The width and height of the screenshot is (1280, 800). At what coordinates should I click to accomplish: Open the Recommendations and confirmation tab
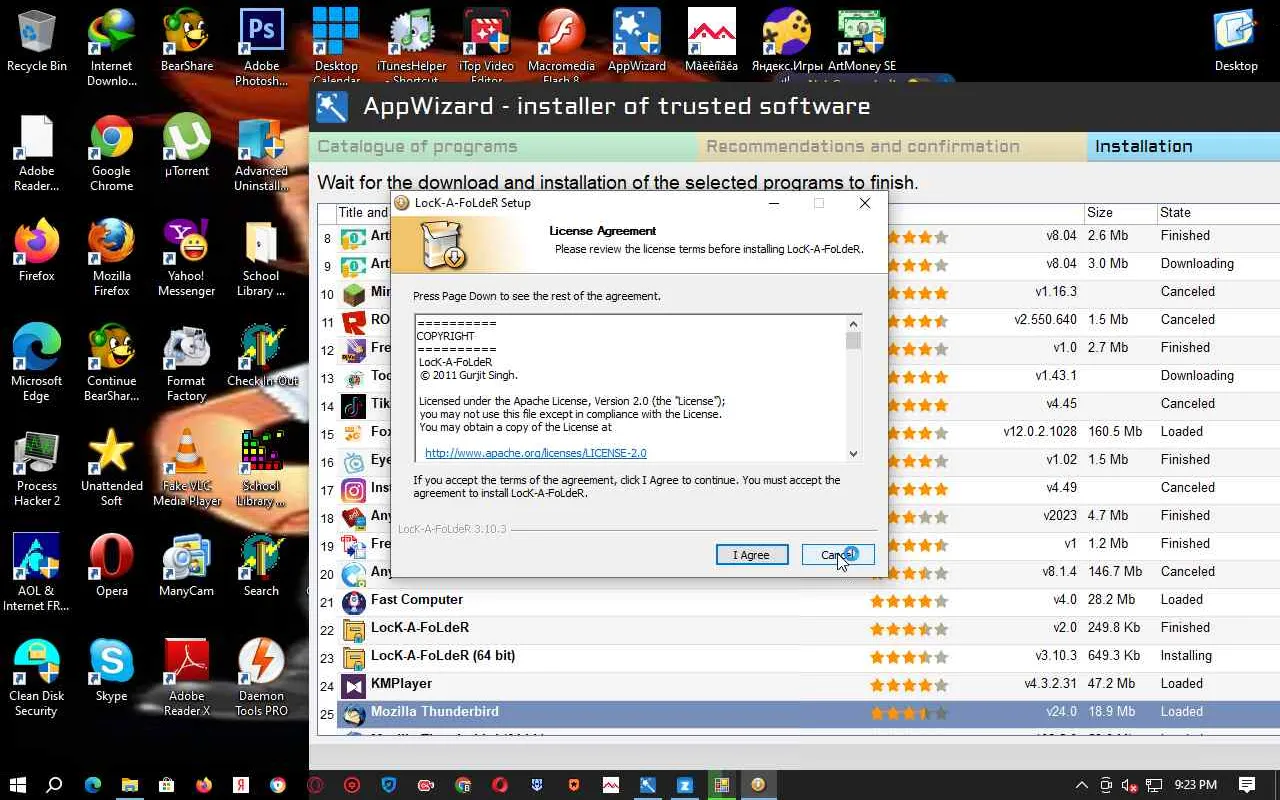pos(892,147)
